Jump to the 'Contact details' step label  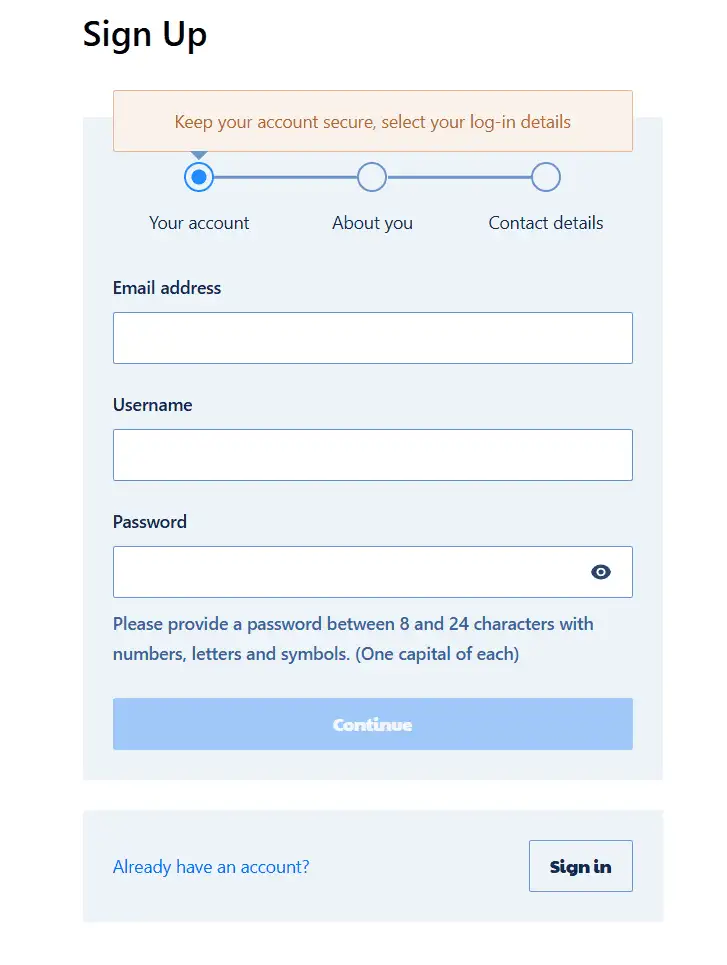(545, 223)
